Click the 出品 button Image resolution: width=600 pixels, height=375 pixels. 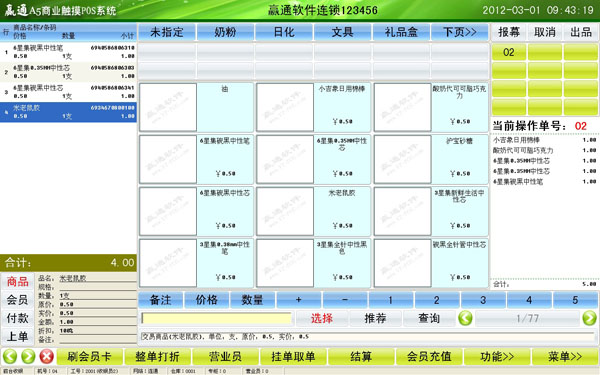[x=581, y=32]
